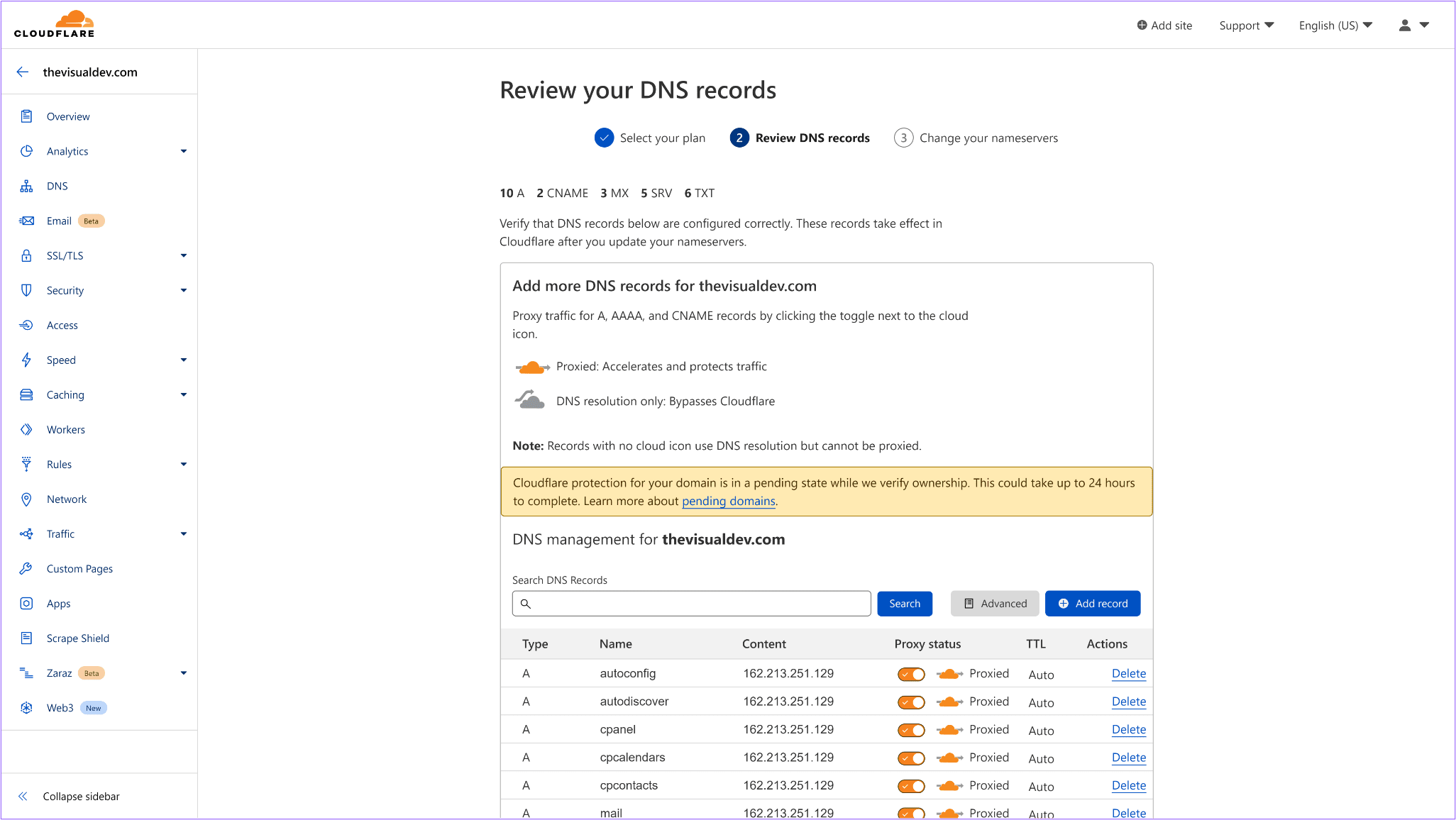1456x820 pixels.
Task: Toggle proxy status for autodiscover record
Action: pos(911,702)
